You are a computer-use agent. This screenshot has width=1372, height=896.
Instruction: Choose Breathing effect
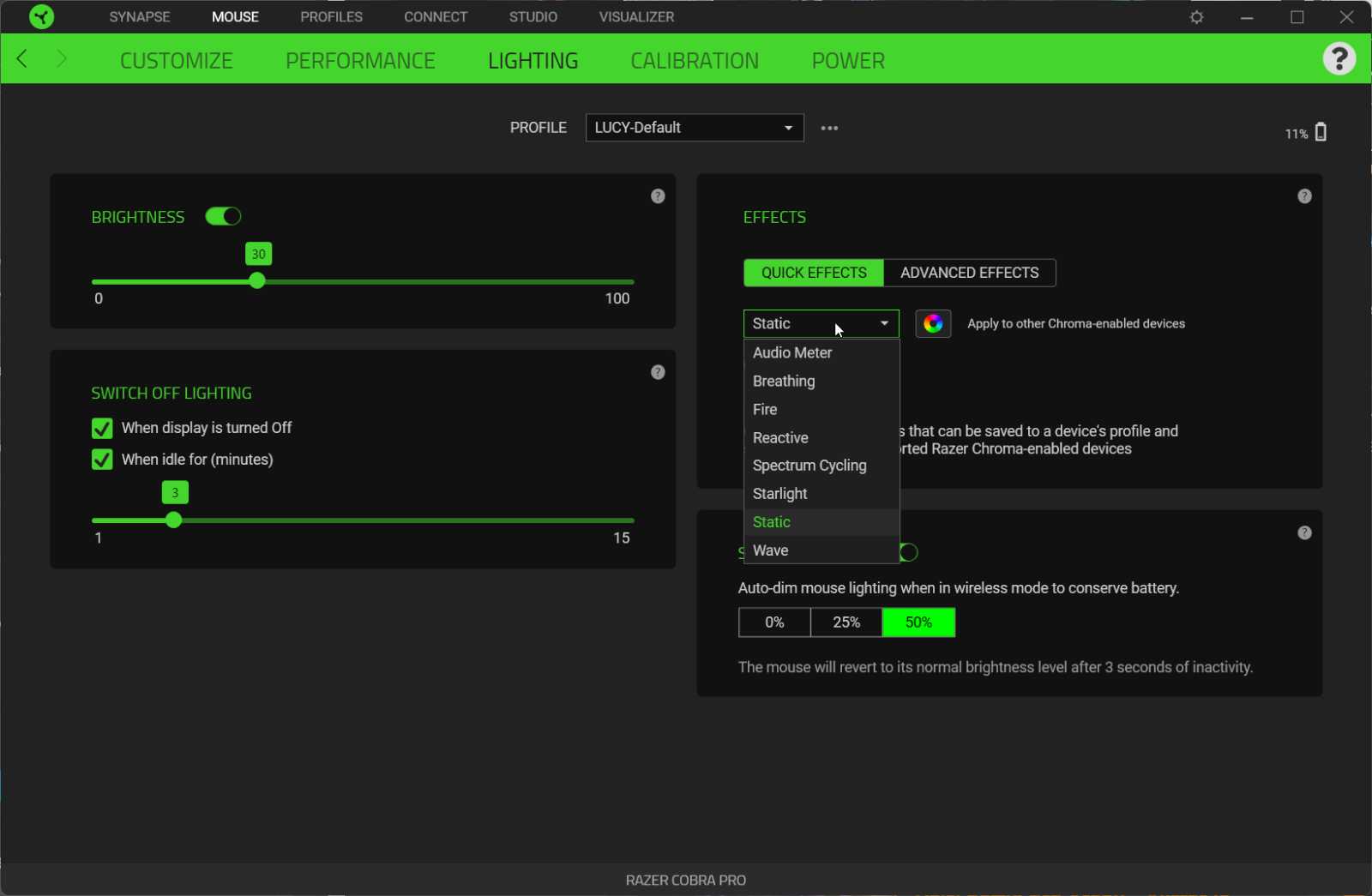[821, 382]
